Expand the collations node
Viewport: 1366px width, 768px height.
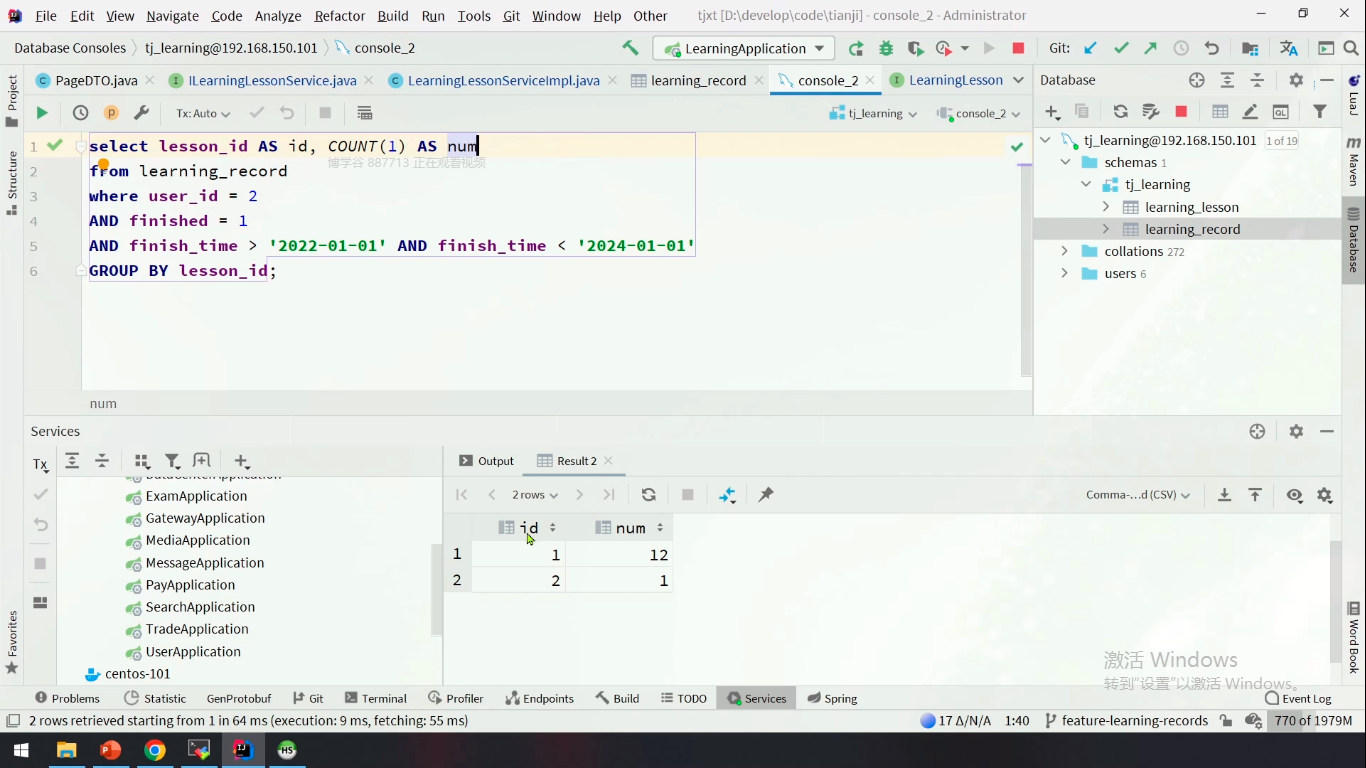pyautogui.click(x=1064, y=251)
